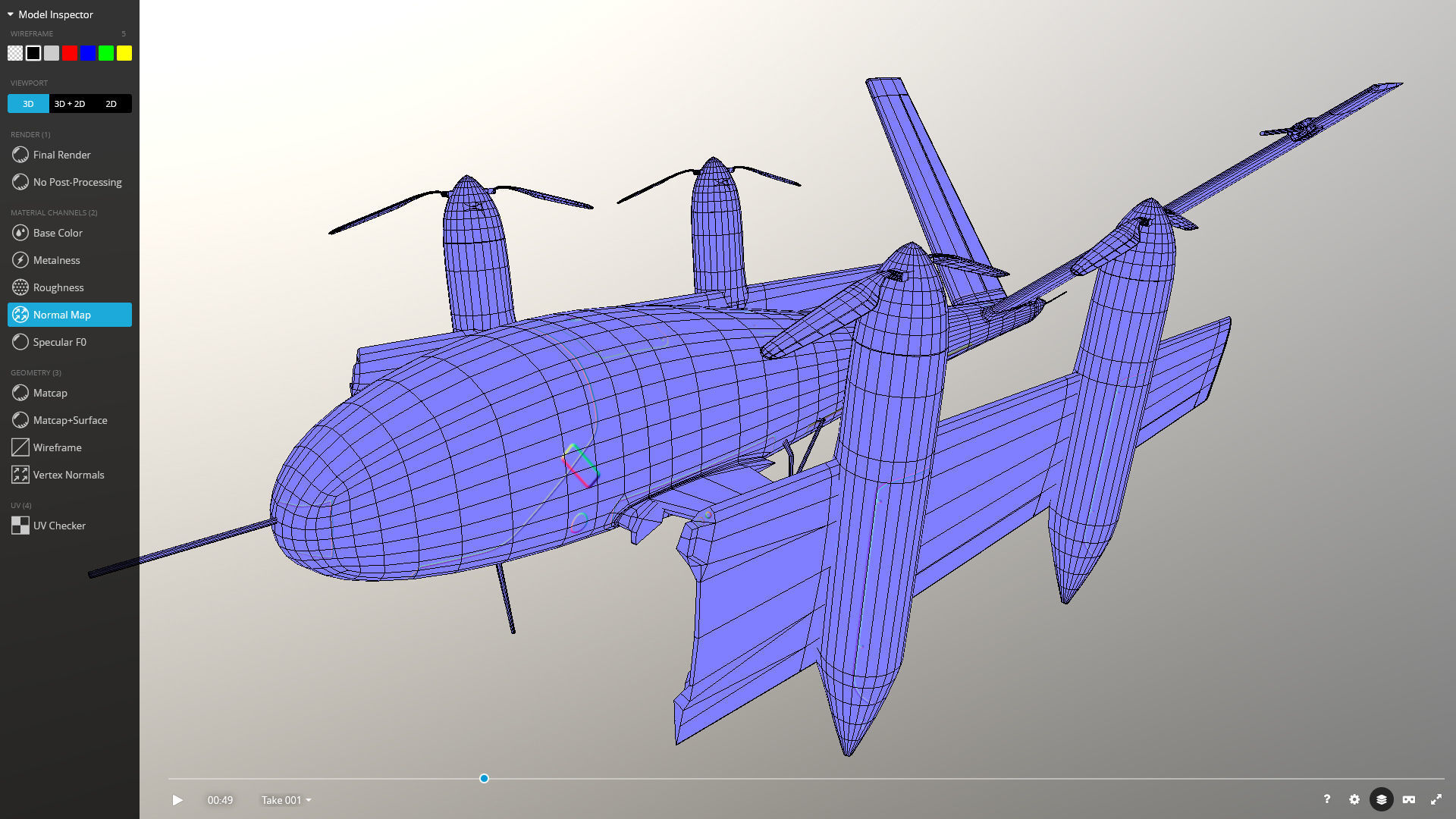Switch viewport to 3D tab
Viewport: 1456px width, 819px height.
click(28, 104)
